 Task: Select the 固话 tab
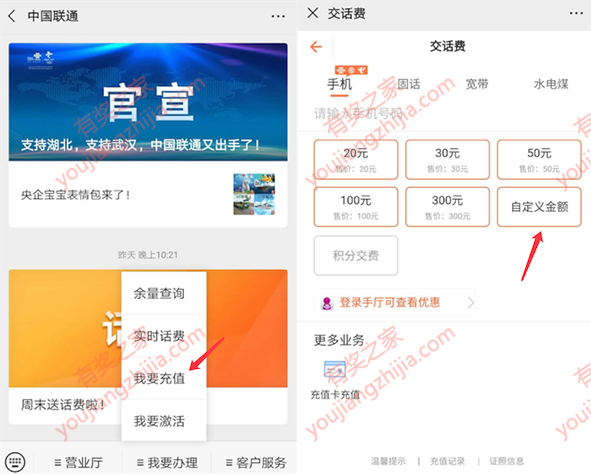click(x=409, y=84)
